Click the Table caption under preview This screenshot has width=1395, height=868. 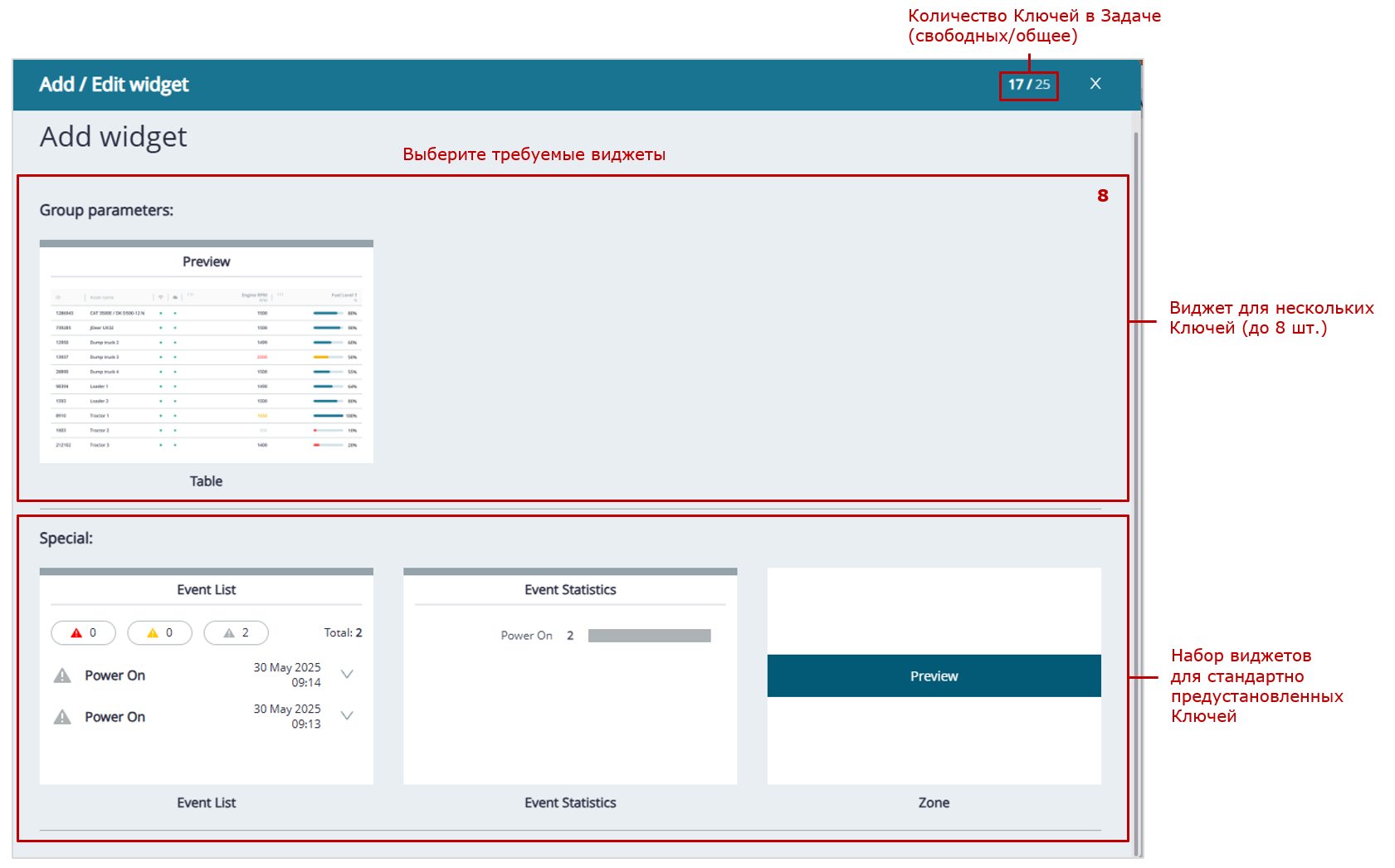click(x=206, y=481)
